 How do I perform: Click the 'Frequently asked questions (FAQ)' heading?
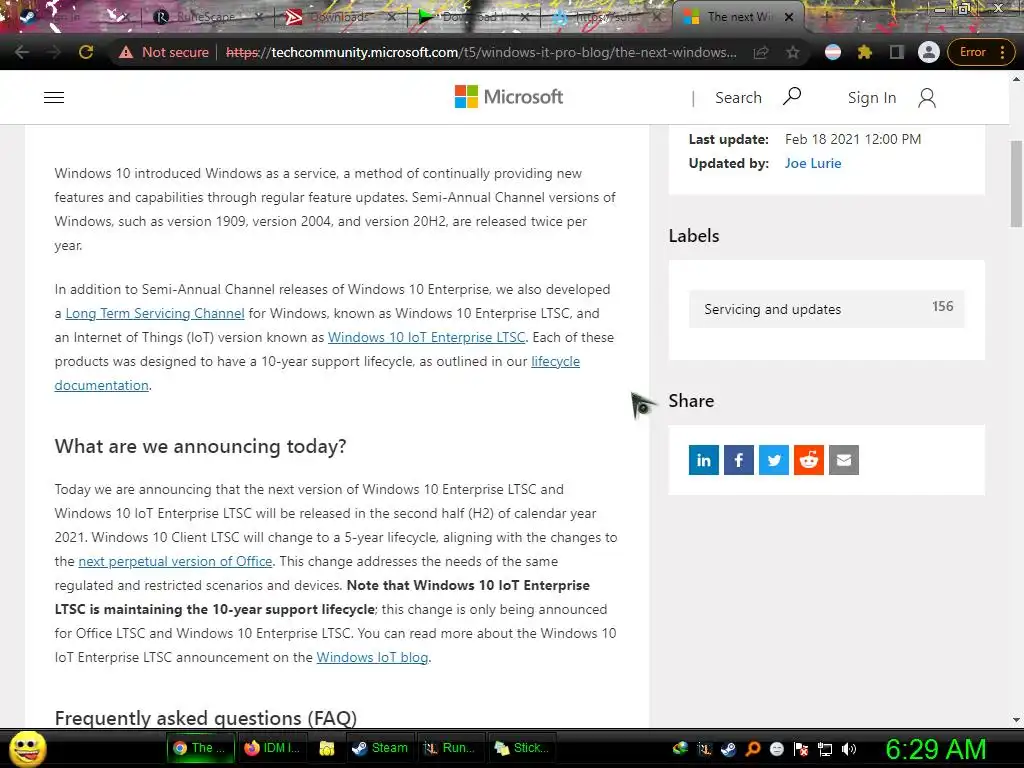(206, 718)
